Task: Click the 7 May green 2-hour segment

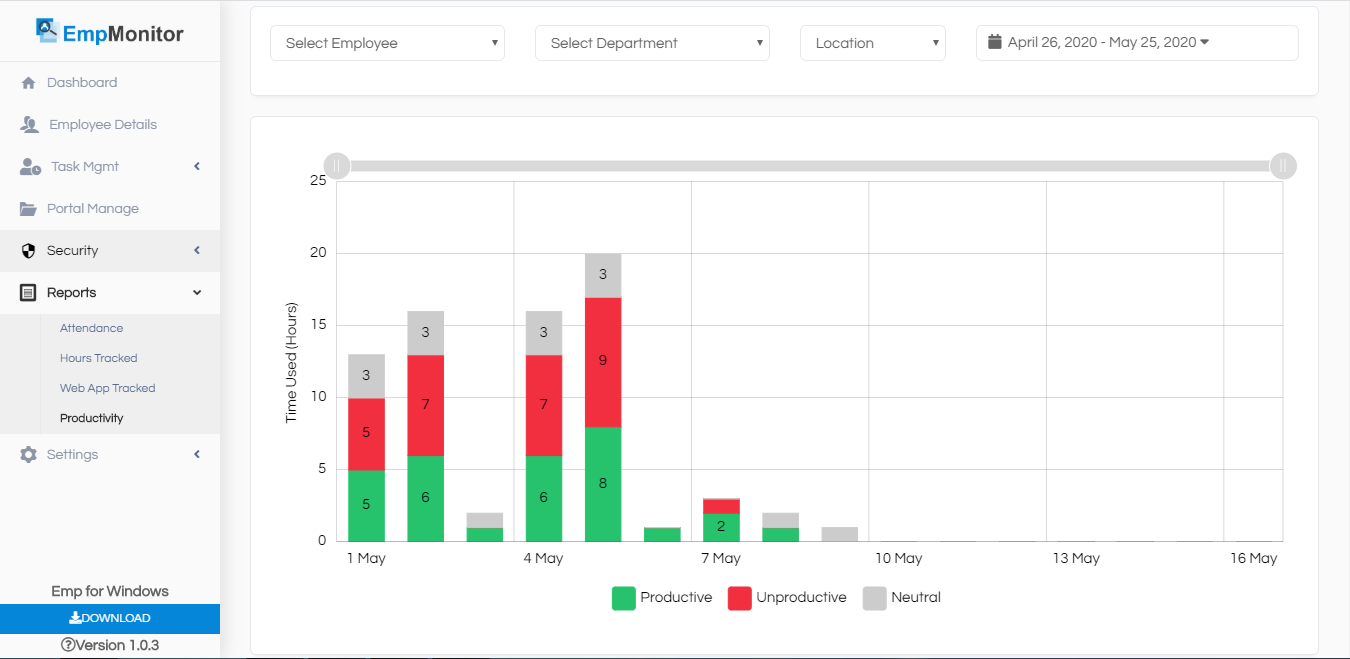Action: click(x=721, y=527)
